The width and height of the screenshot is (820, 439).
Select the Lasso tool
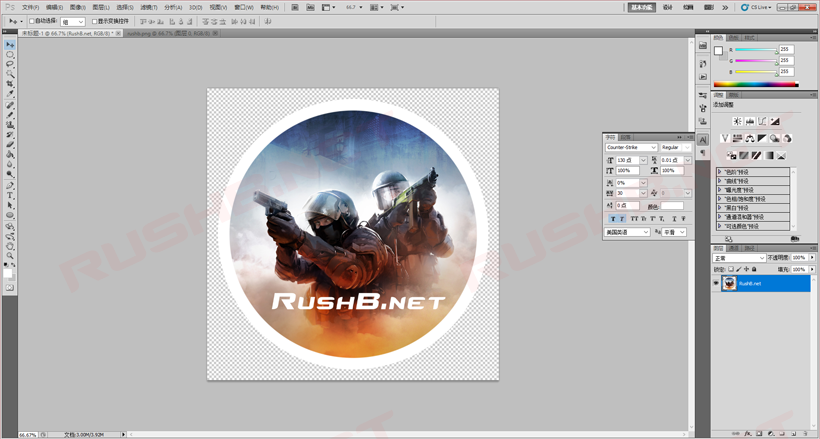point(10,65)
